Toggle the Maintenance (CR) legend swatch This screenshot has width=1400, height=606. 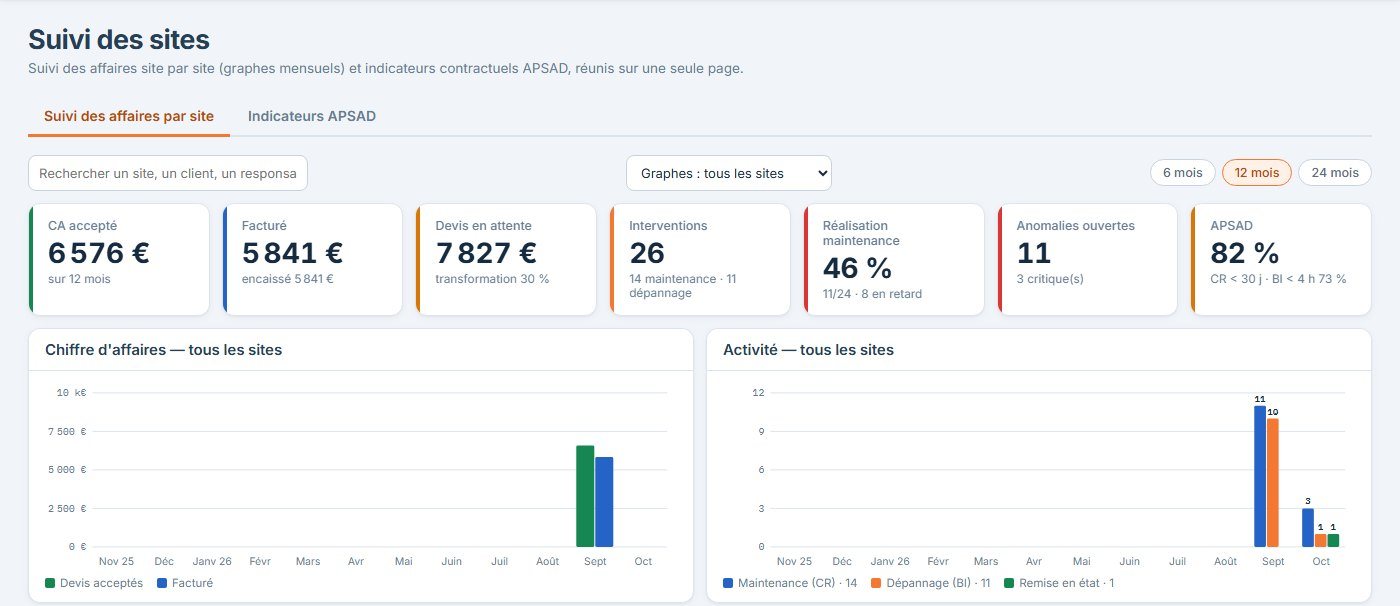(728, 583)
